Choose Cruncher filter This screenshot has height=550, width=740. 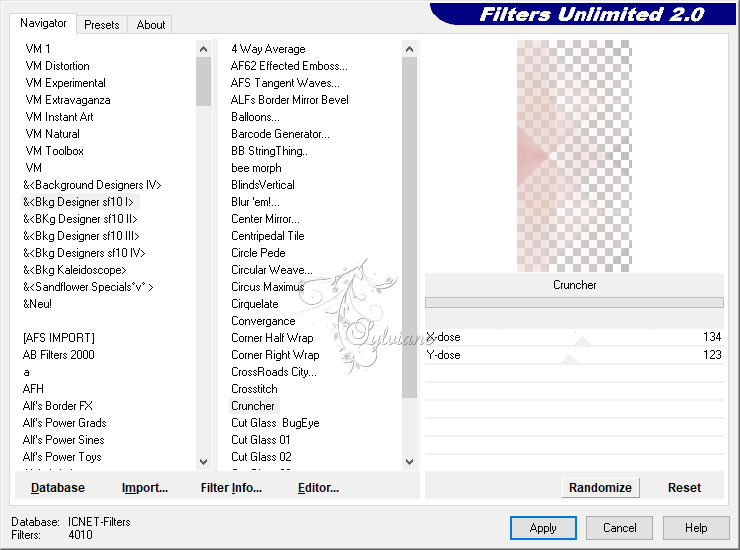[x=253, y=406]
